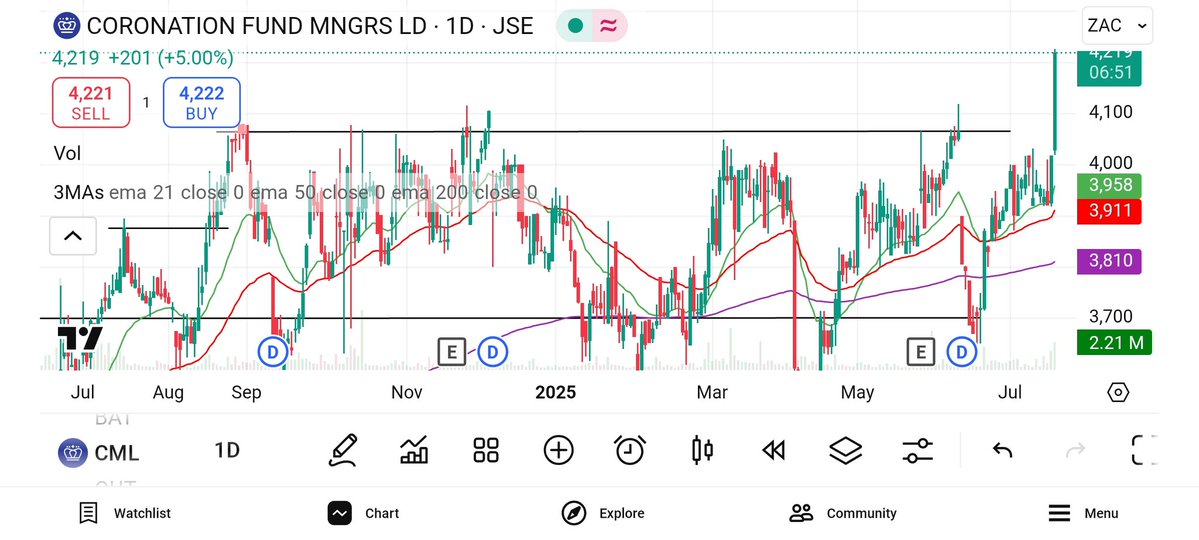Tap the June dividend D marker
This screenshot has height=540, width=1199.
click(x=962, y=352)
